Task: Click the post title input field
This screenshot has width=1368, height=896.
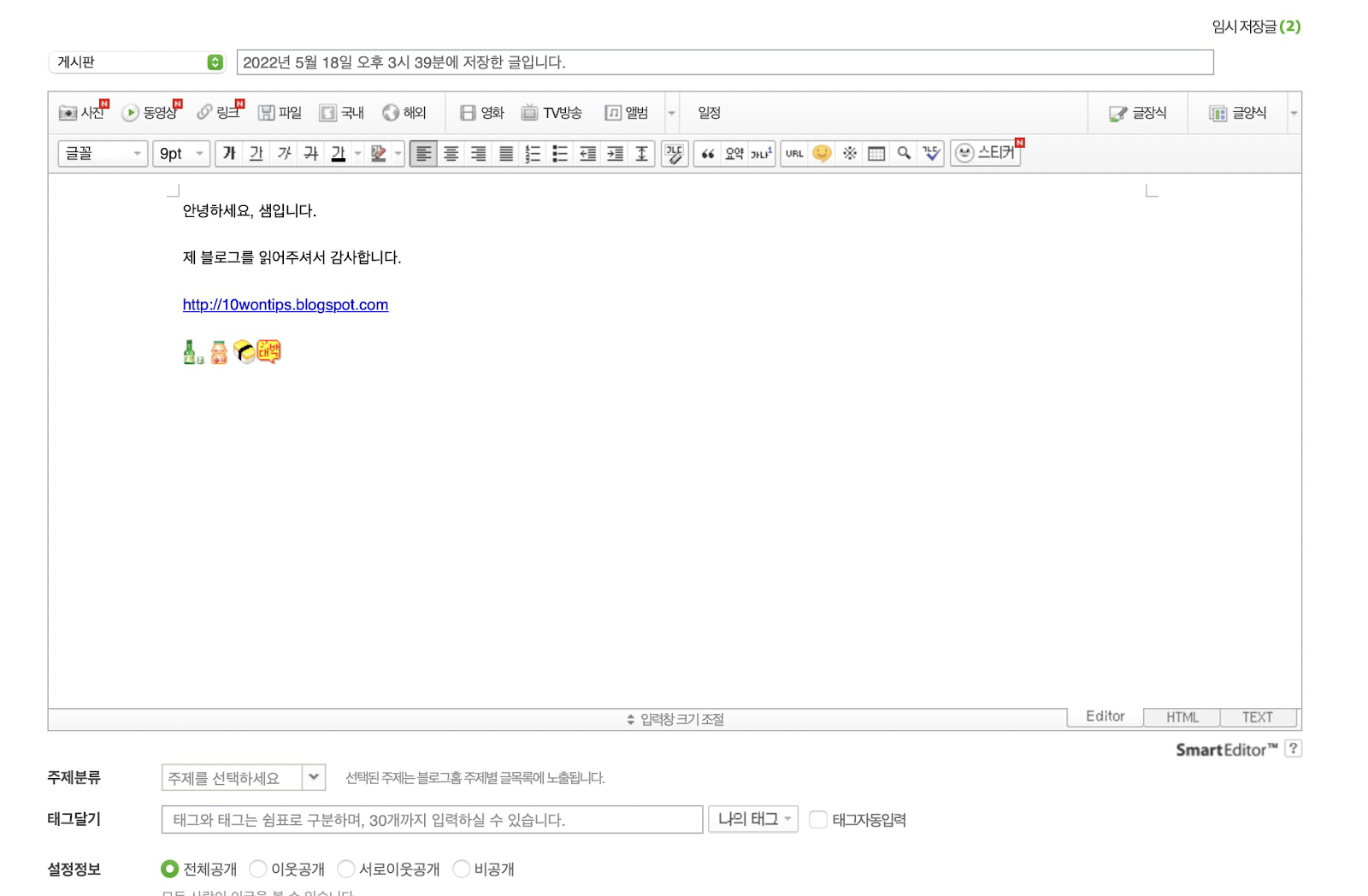Action: (x=725, y=62)
